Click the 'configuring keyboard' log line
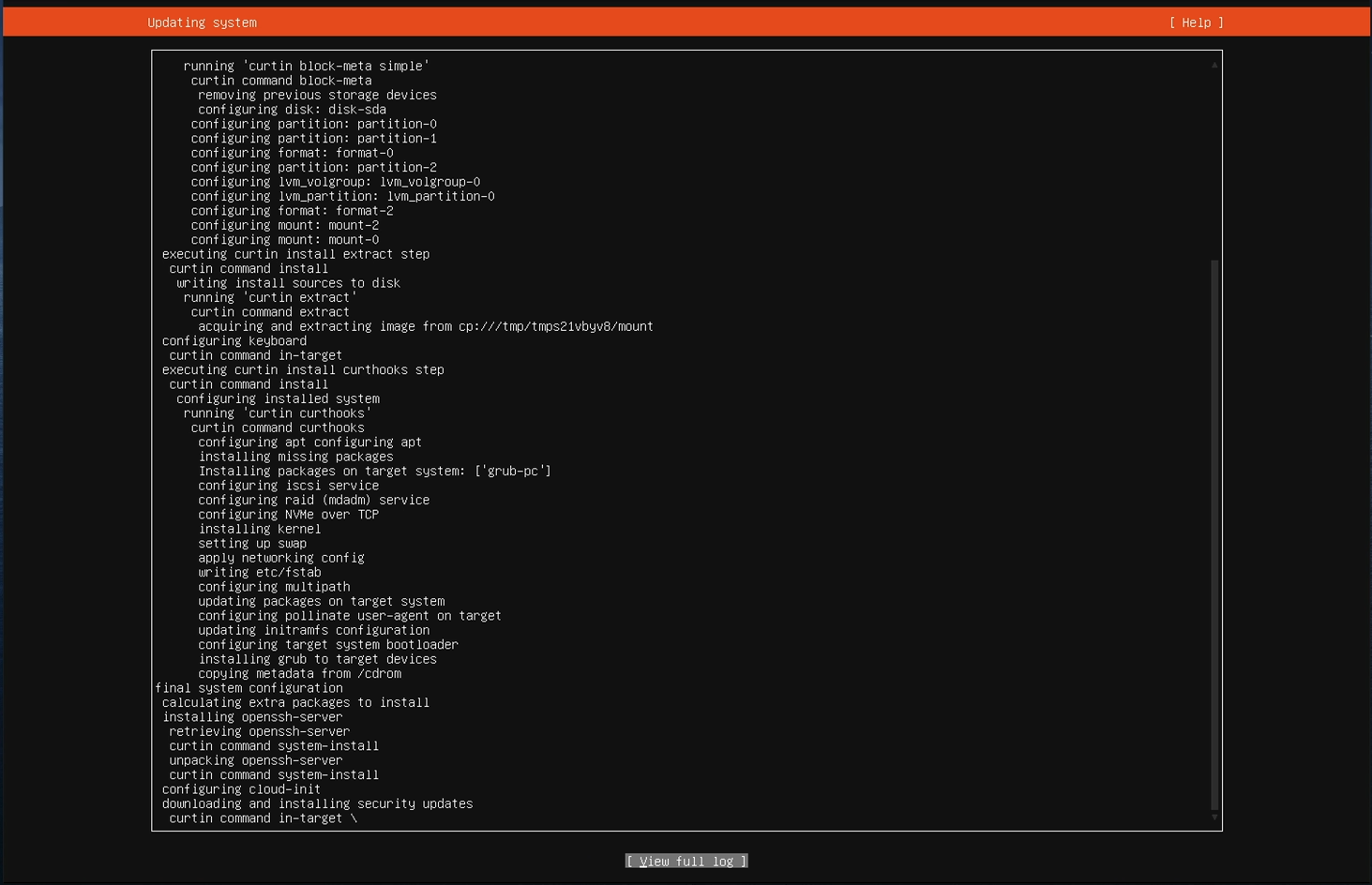The height and width of the screenshot is (885, 1372). [234, 341]
